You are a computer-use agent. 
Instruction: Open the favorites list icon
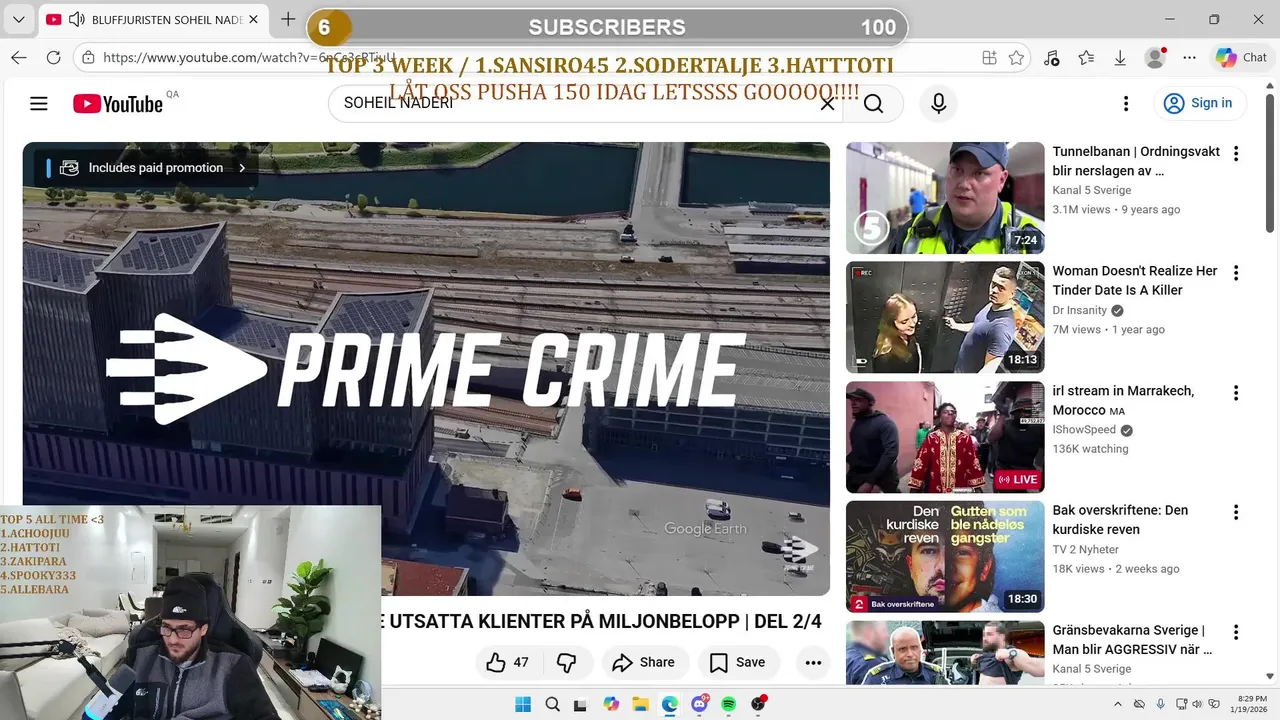tap(1086, 58)
